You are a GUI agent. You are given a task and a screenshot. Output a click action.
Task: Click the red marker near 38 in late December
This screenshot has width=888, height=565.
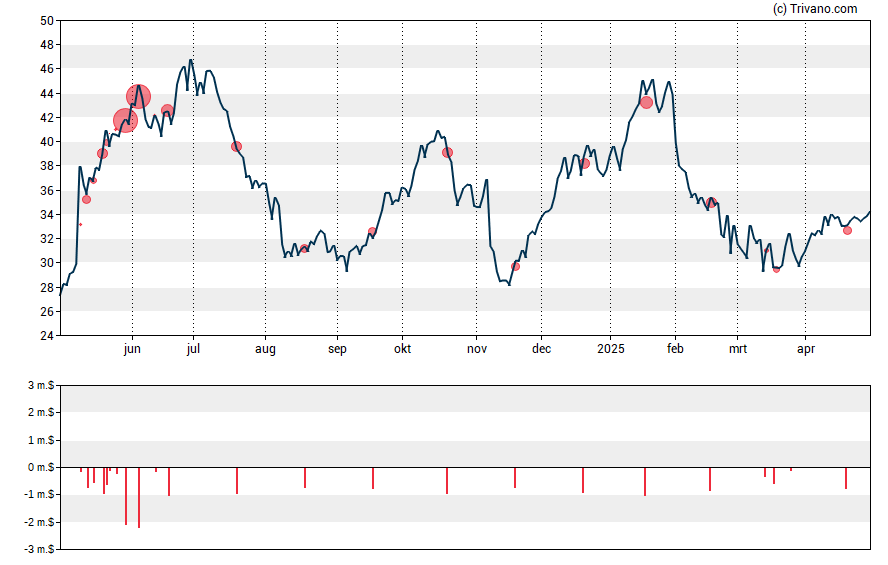pyautogui.click(x=585, y=164)
